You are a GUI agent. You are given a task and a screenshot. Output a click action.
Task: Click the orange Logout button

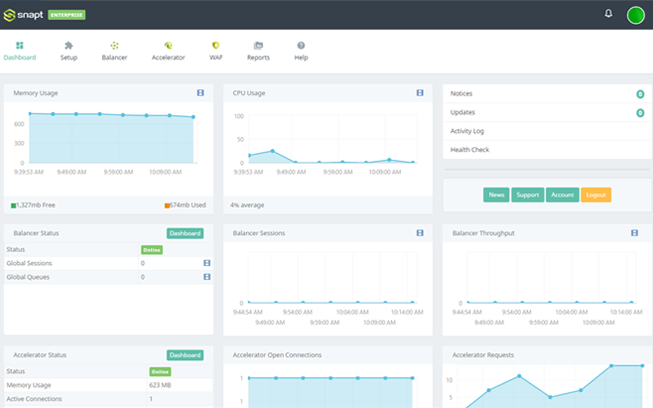point(595,195)
